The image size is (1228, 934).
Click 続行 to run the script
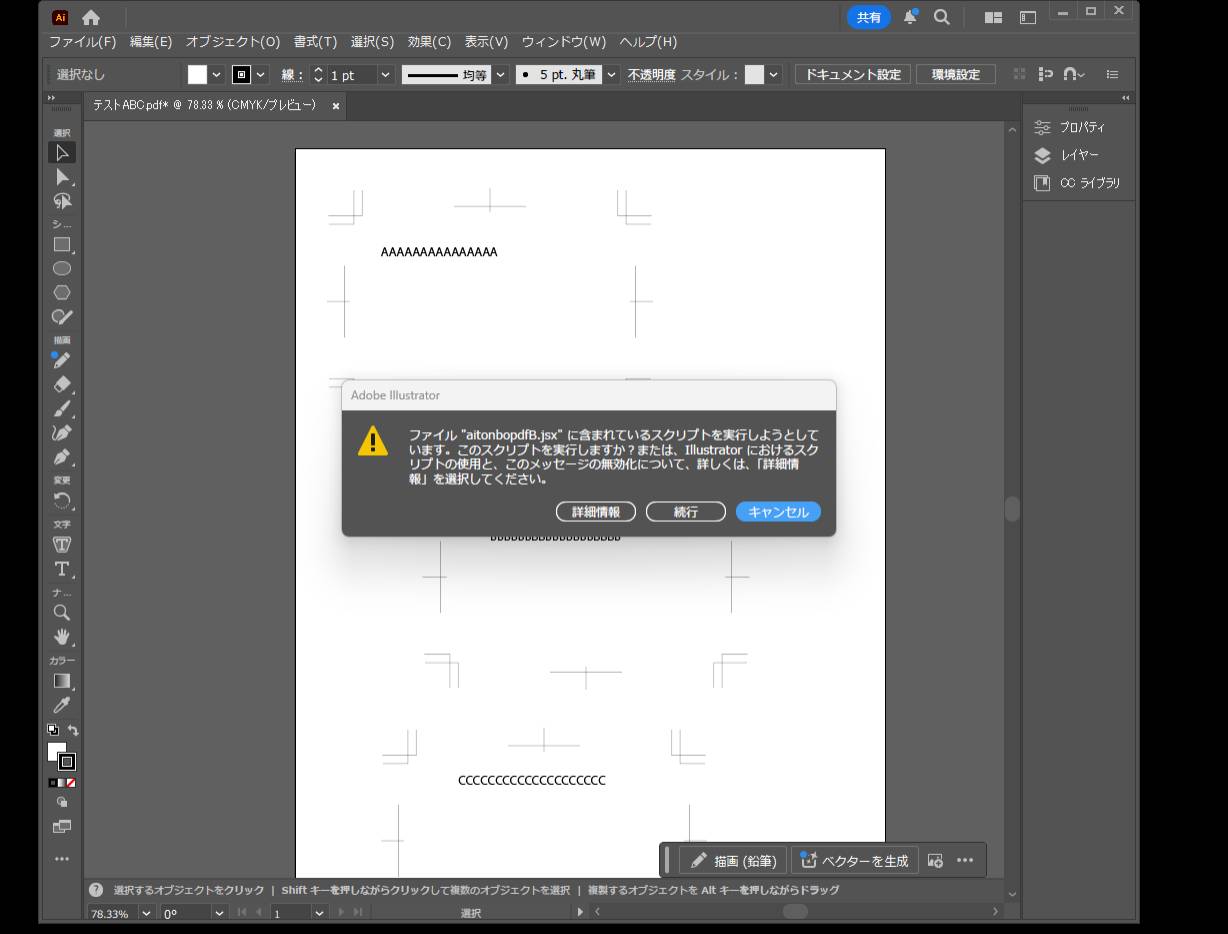point(685,512)
